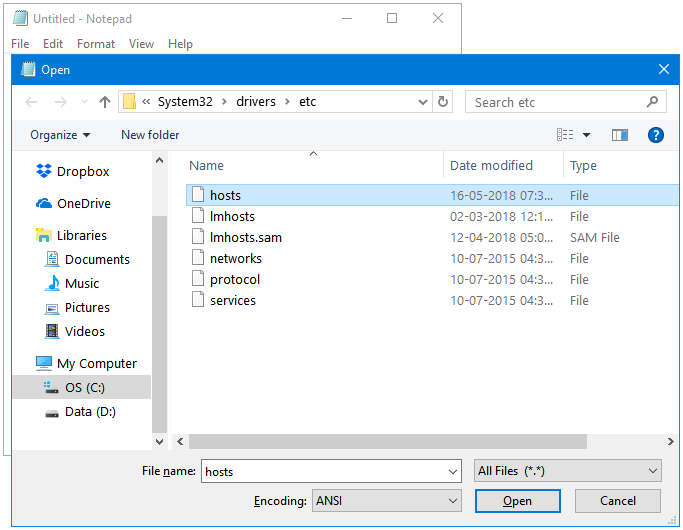Expand the File name dropdown
The width and height of the screenshot is (683, 530).
(x=453, y=472)
